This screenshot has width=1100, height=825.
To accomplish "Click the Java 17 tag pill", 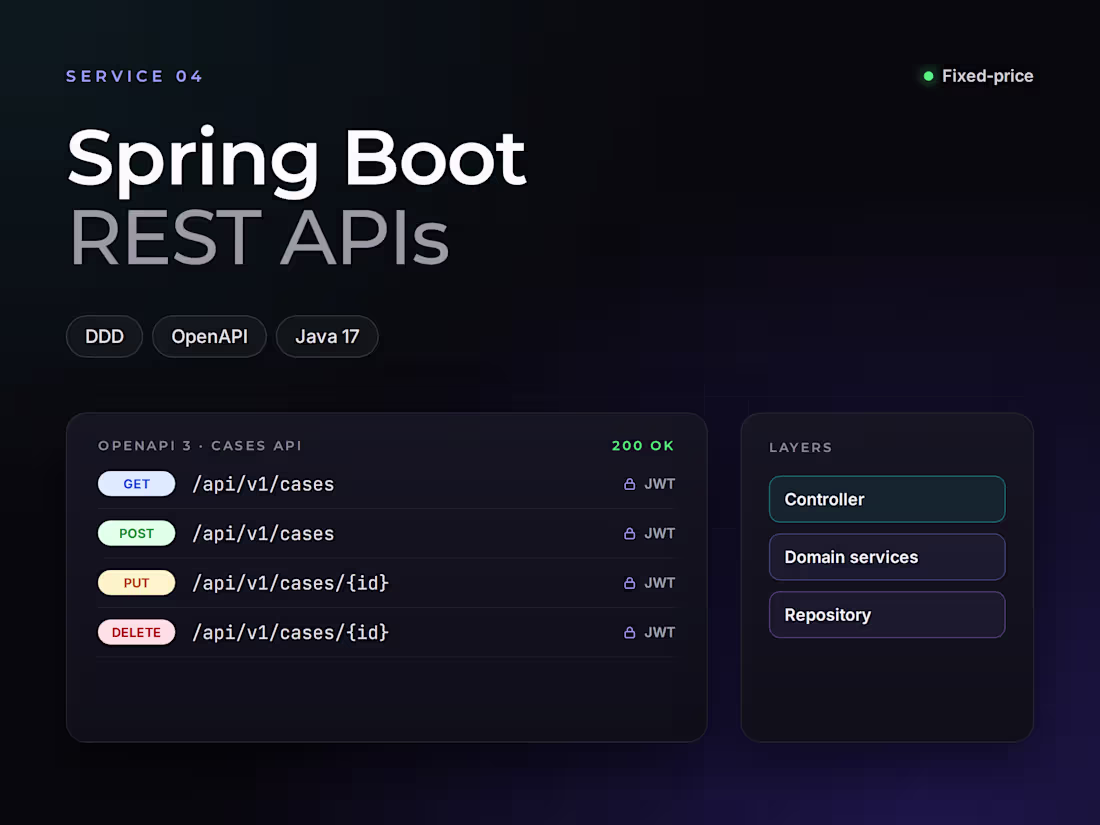I will point(327,337).
